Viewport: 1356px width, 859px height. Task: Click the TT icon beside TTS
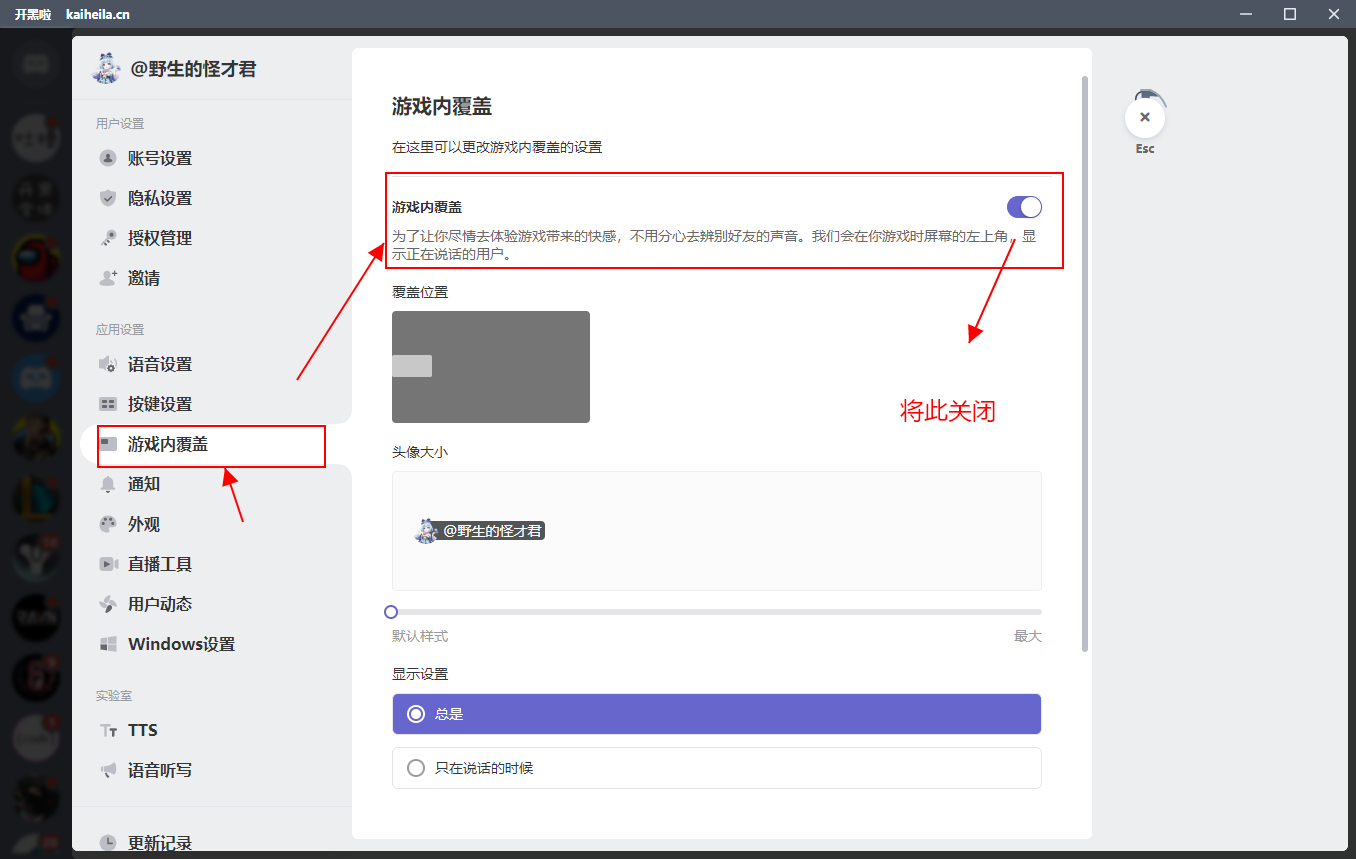click(x=108, y=731)
